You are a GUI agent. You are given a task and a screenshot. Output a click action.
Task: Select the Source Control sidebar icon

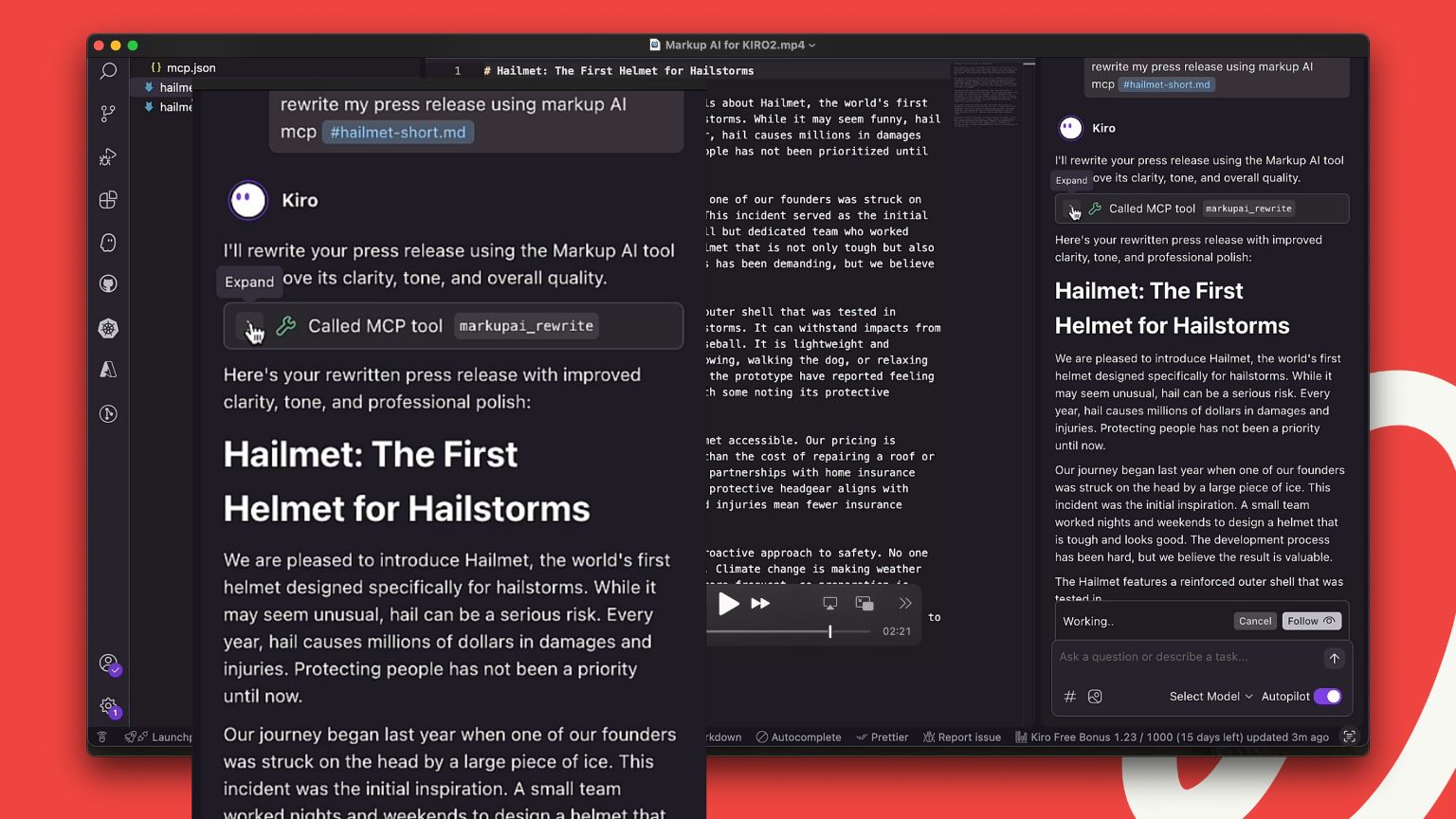pos(107,114)
